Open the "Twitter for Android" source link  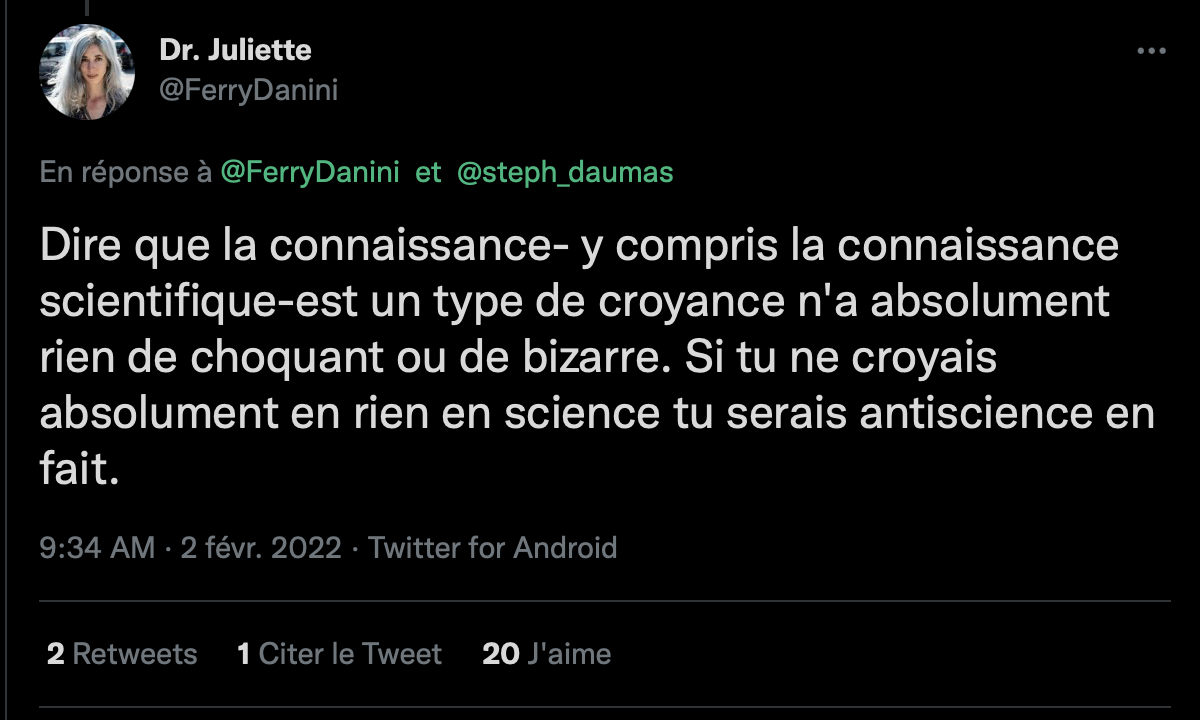tap(492, 548)
